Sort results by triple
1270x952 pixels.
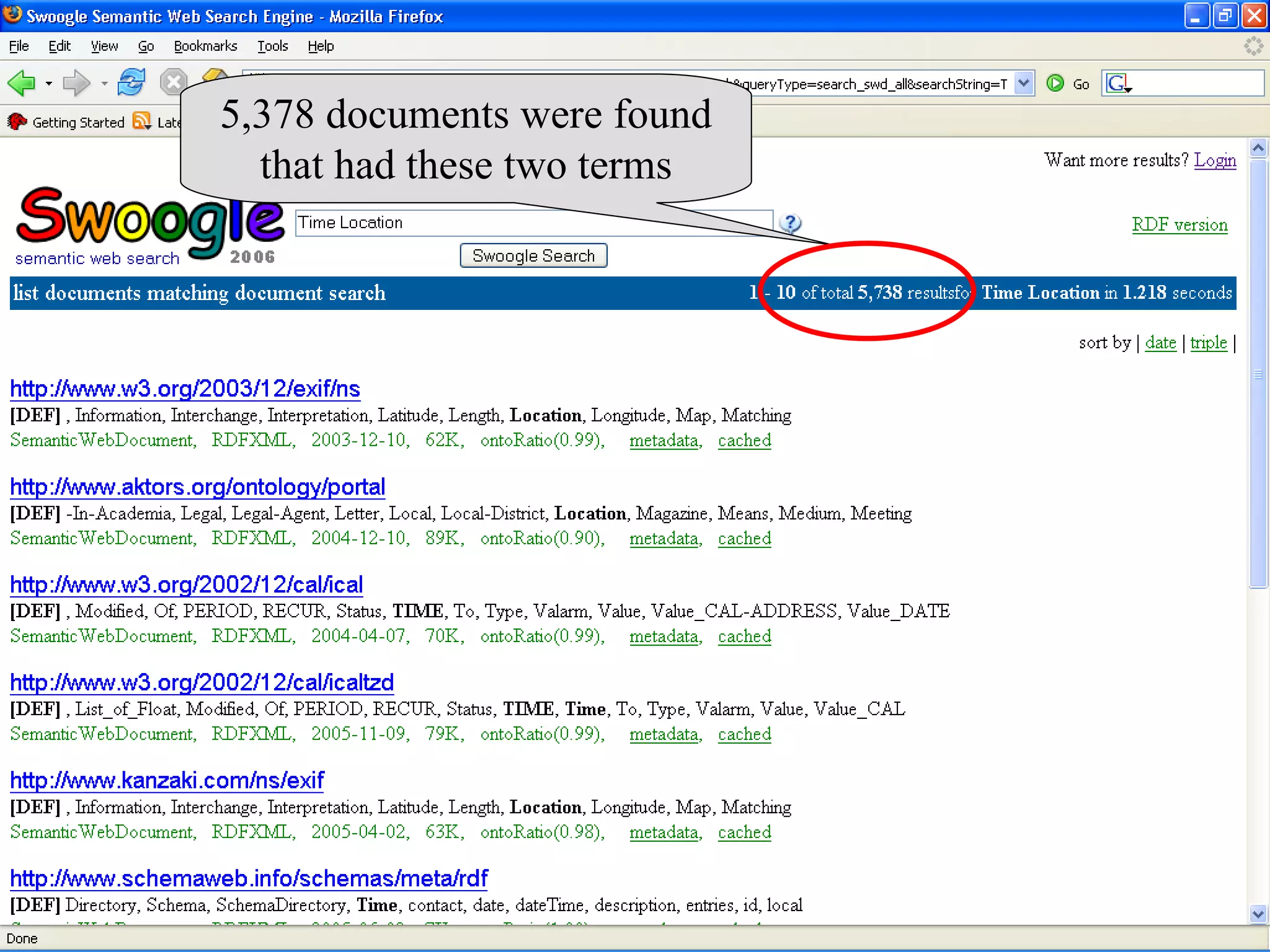pos(1209,342)
